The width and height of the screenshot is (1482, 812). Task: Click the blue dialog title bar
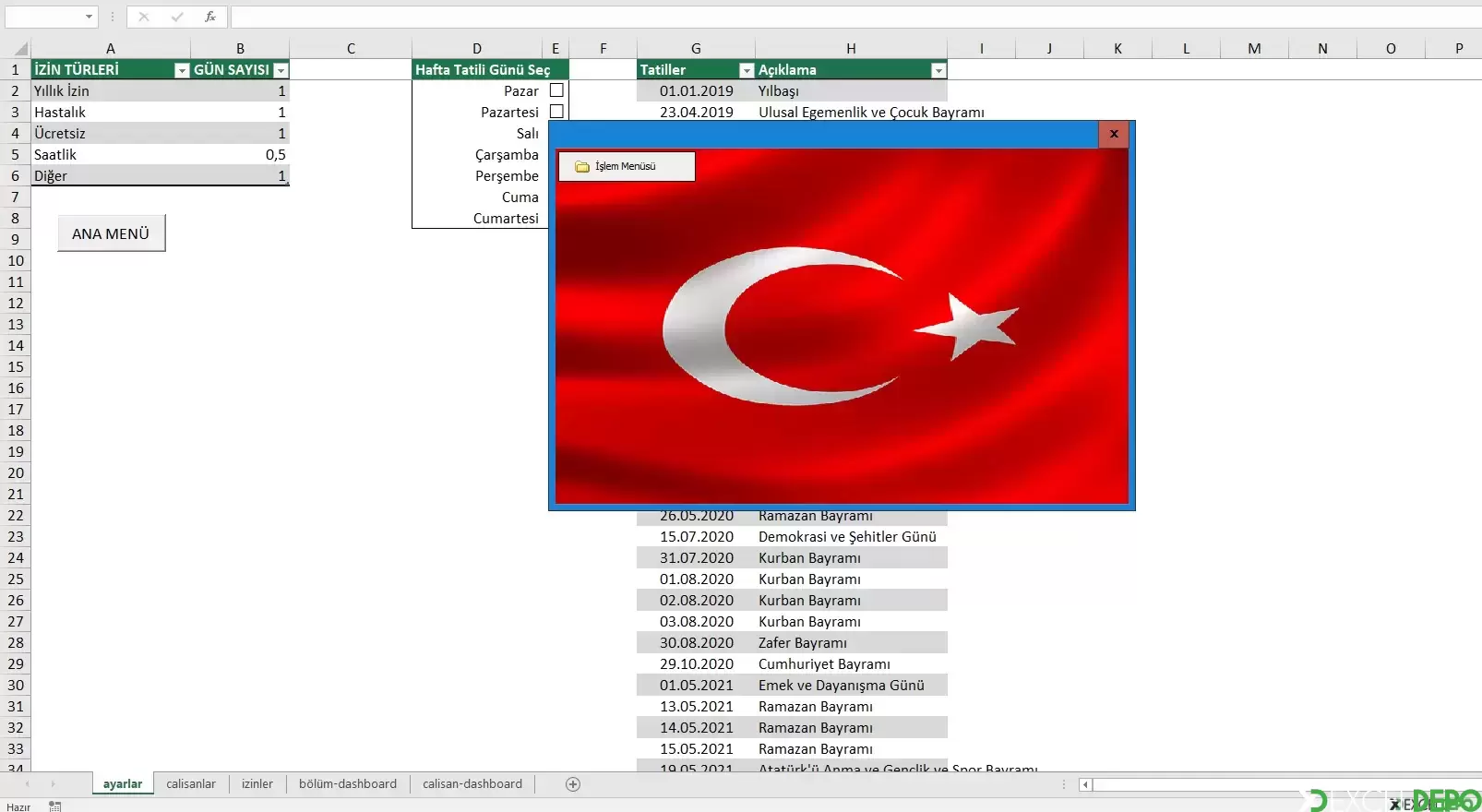pos(824,134)
